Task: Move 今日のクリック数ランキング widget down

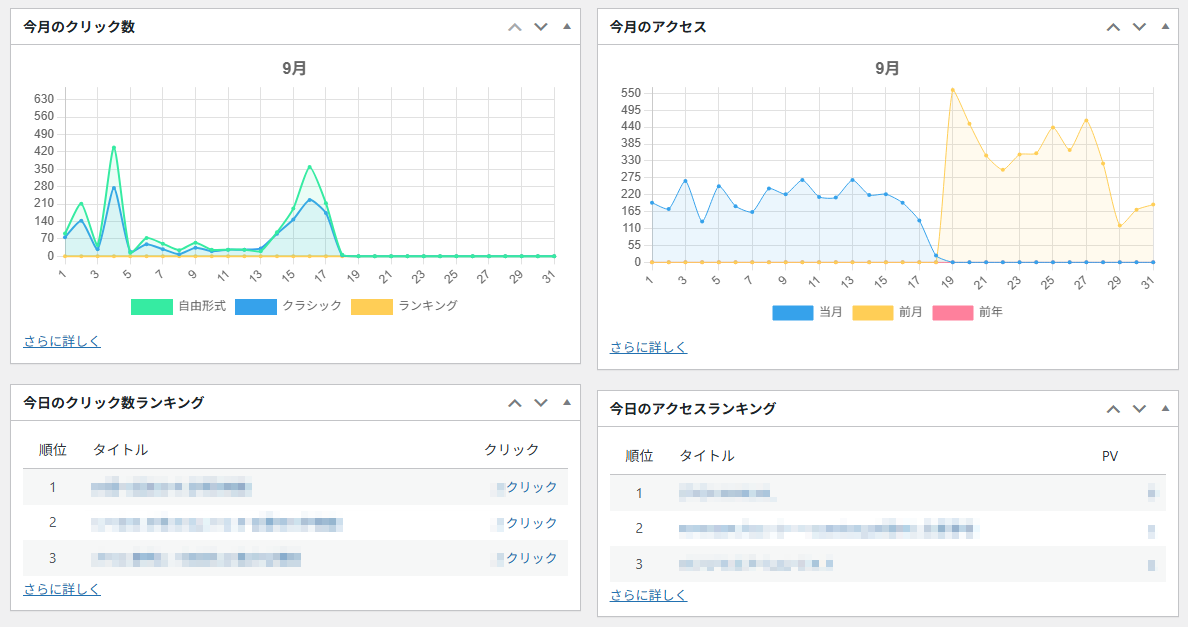Action: [x=541, y=403]
